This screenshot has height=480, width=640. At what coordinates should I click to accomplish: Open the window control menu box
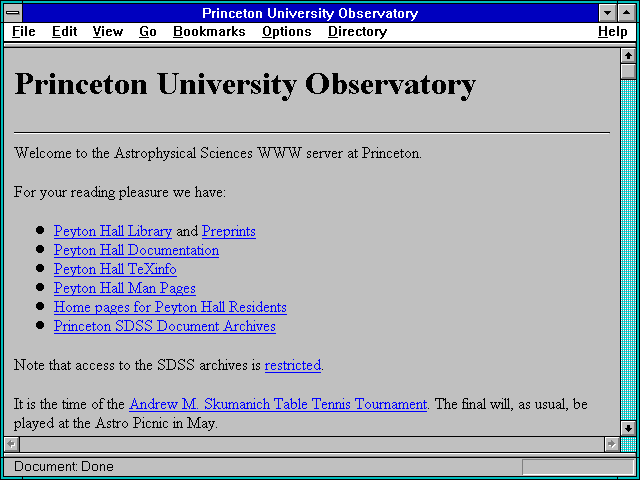tap(13, 13)
